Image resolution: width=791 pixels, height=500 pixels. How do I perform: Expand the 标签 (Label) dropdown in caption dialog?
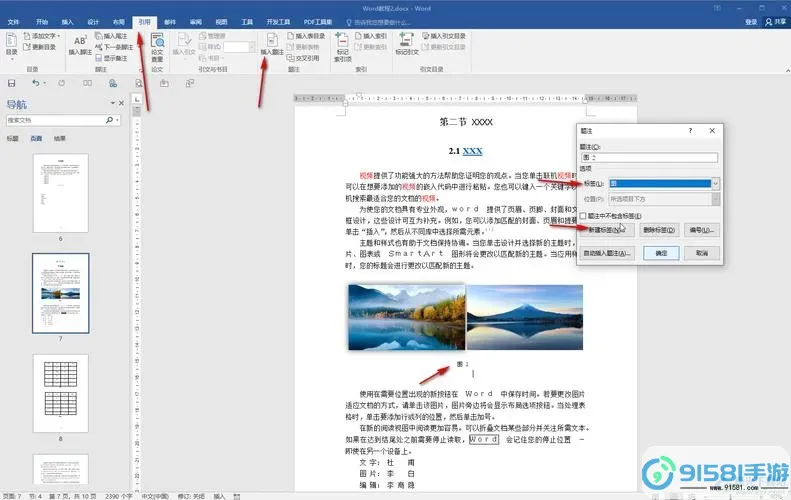tap(716, 184)
